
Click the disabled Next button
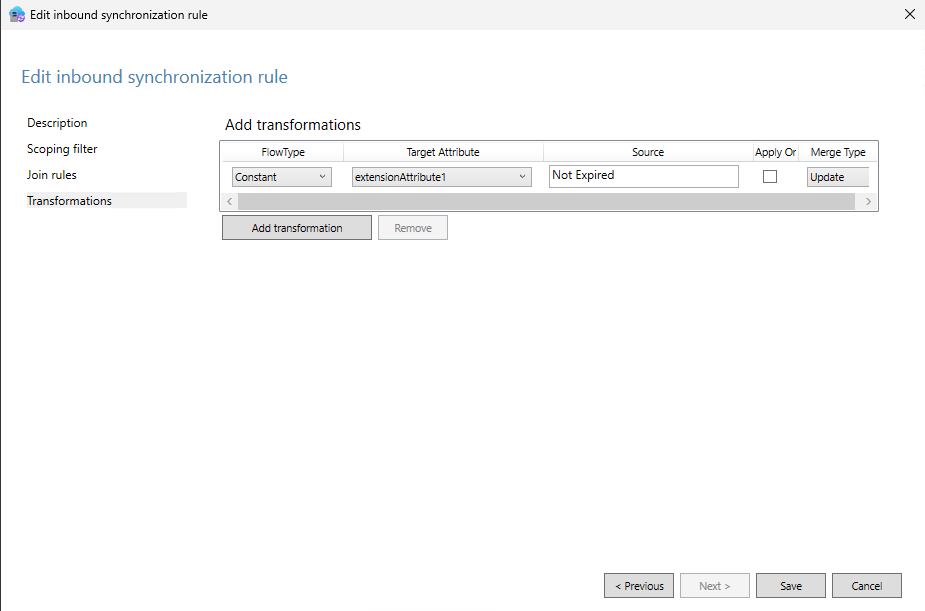(x=714, y=585)
